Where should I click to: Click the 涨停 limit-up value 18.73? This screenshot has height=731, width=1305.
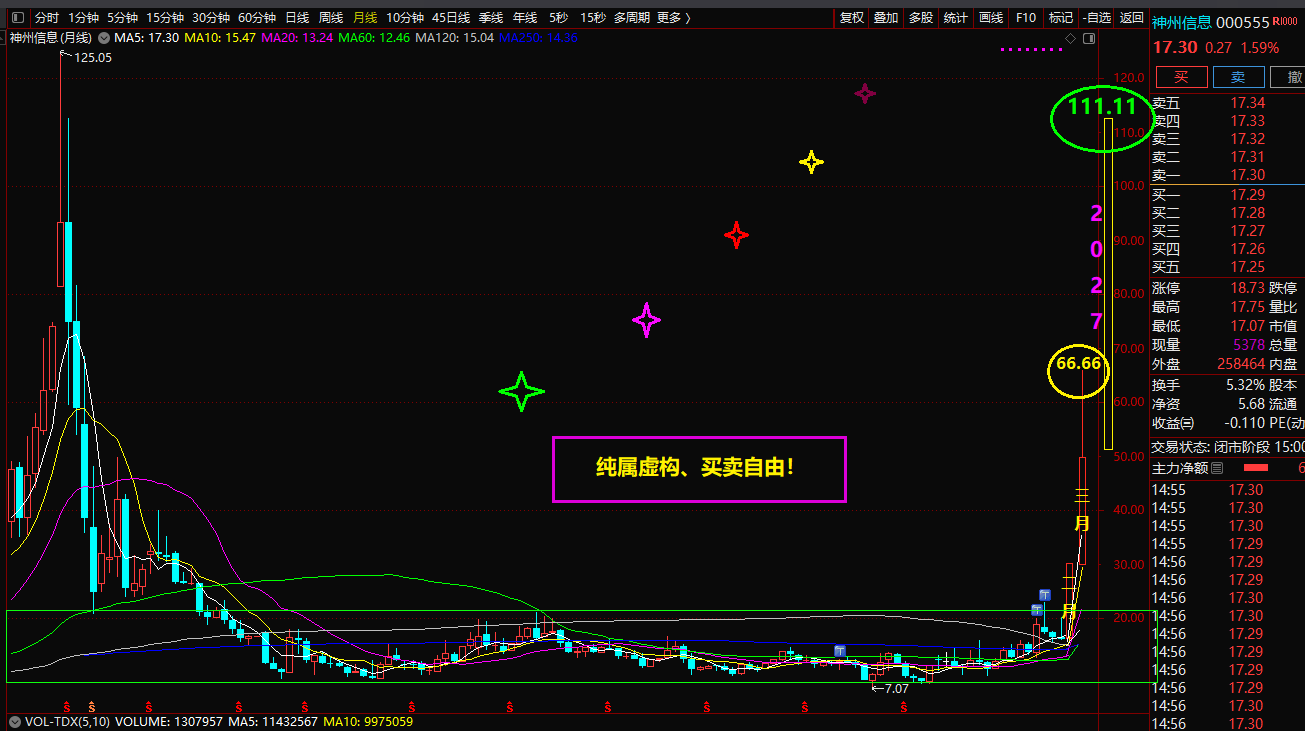(x=1247, y=288)
